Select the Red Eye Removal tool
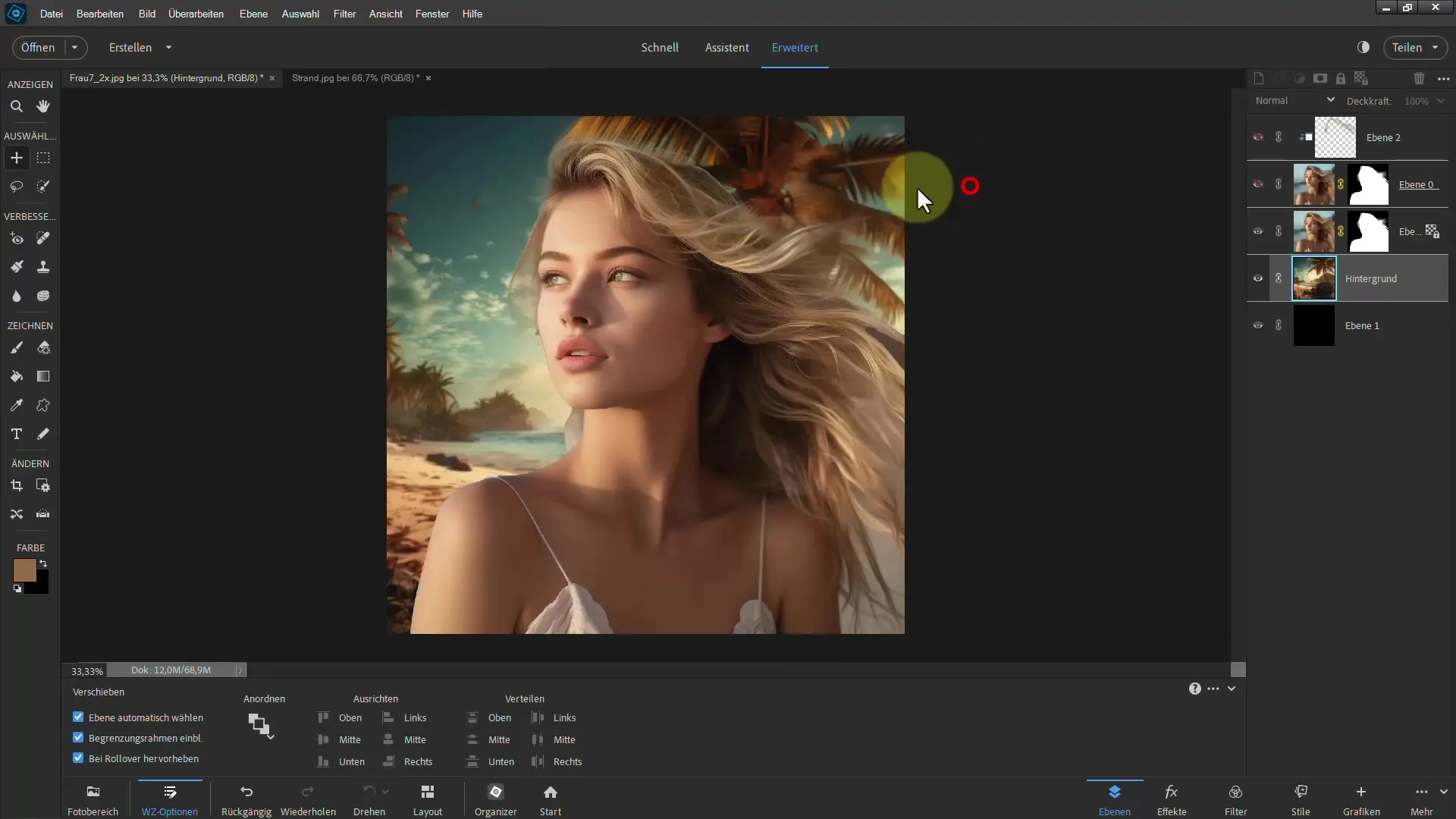Viewport: 1456px width, 819px height. pos(17,238)
